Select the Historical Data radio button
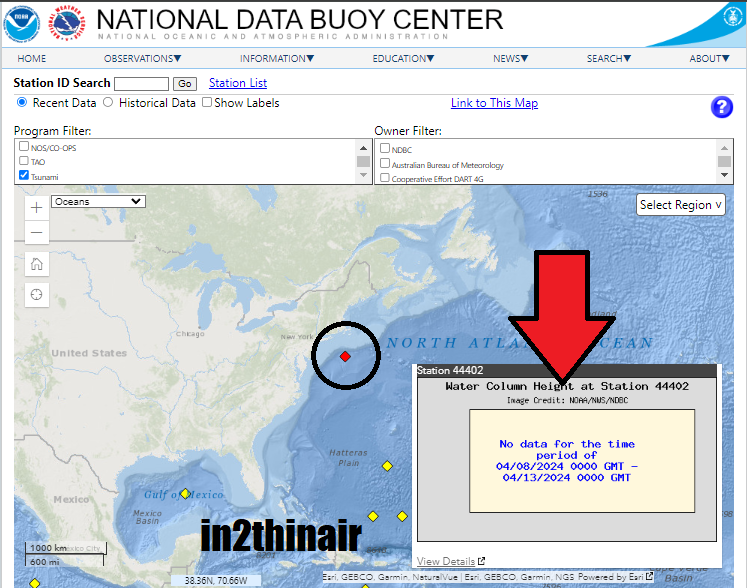Screen dimensions: 747x588 point(108,102)
